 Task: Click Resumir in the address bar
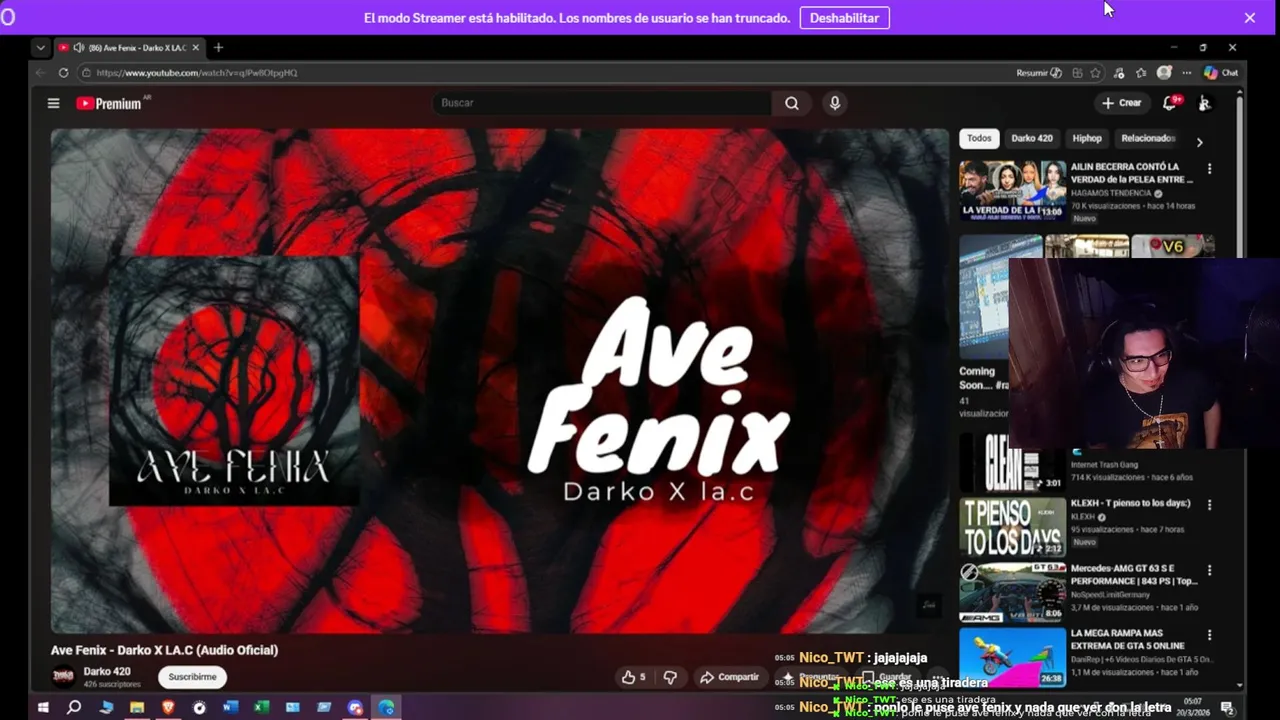(x=1039, y=73)
